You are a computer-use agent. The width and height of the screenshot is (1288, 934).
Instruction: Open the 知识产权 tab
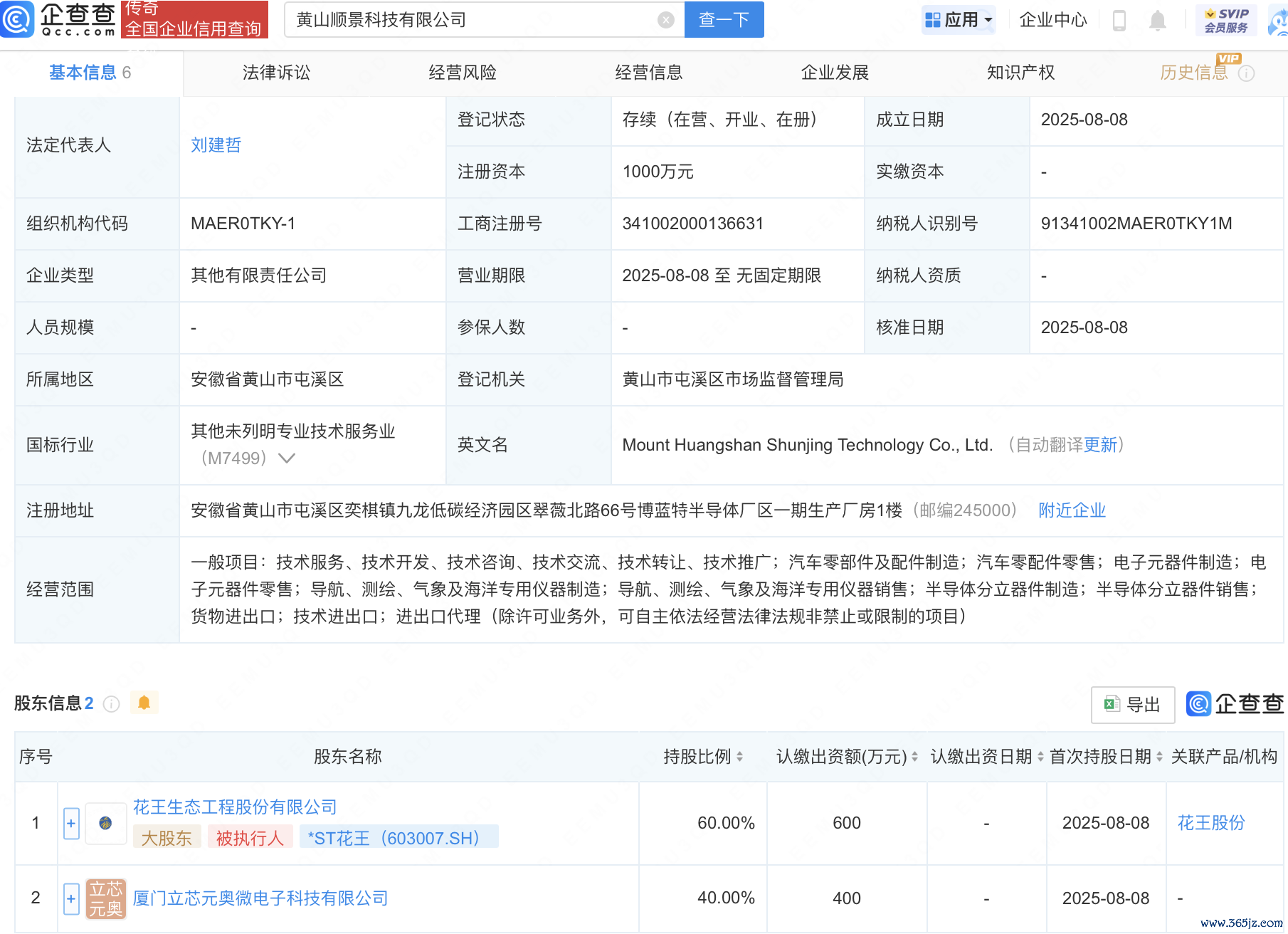click(1020, 73)
